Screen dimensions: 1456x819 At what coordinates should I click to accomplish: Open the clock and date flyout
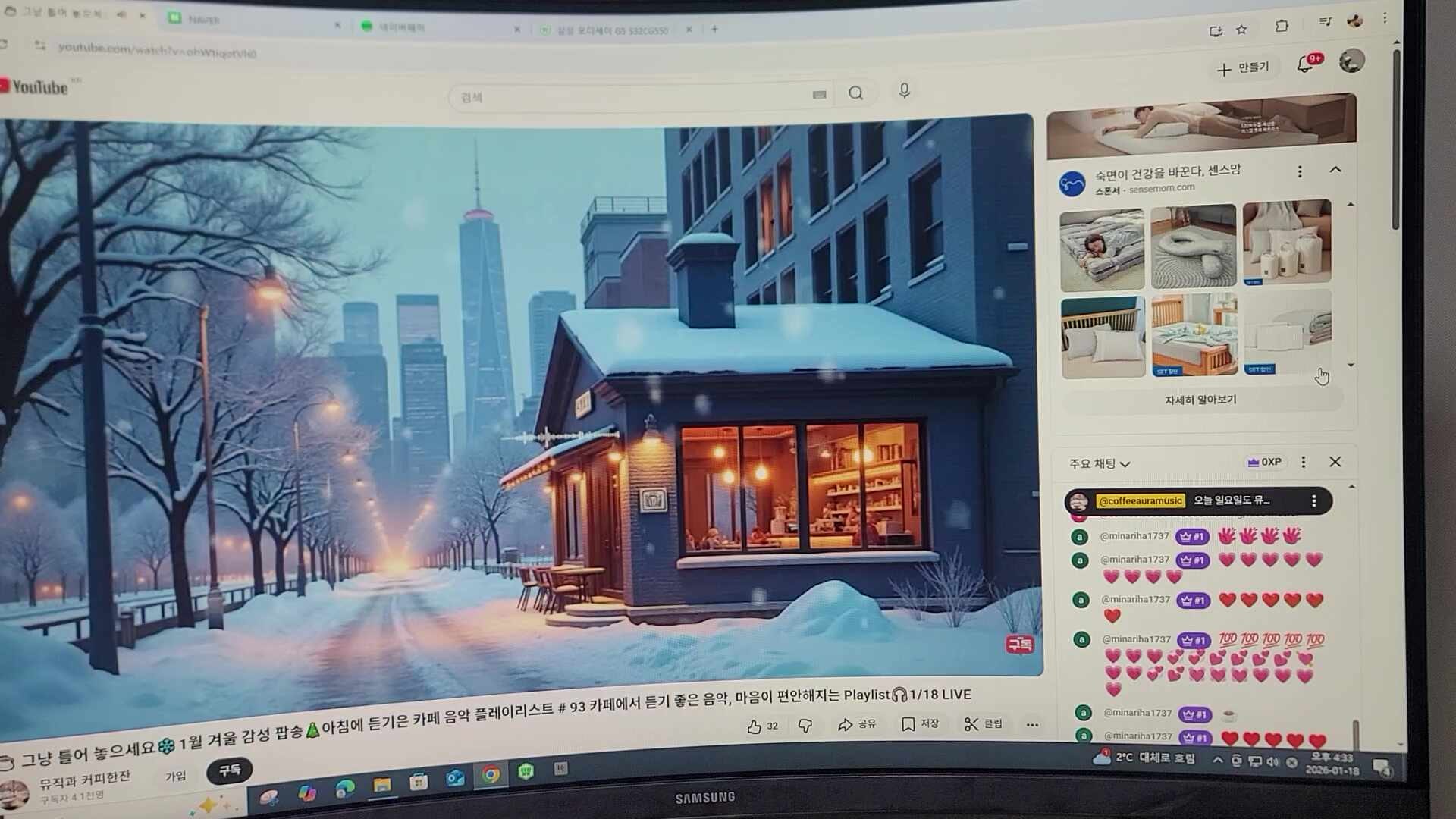point(1332,764)
